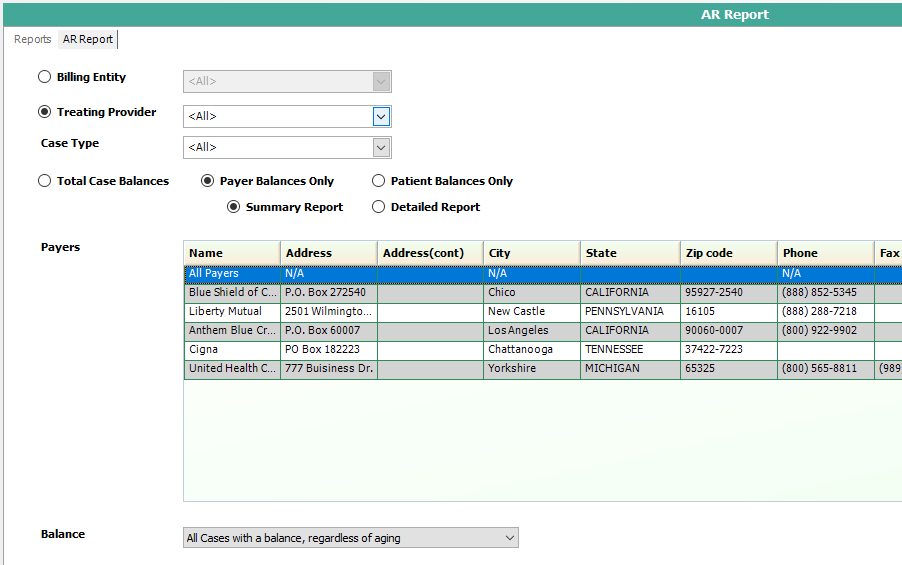Click phone number (800) 565-8811
This screenshot has height=565, width=902.
pos(825,369)
